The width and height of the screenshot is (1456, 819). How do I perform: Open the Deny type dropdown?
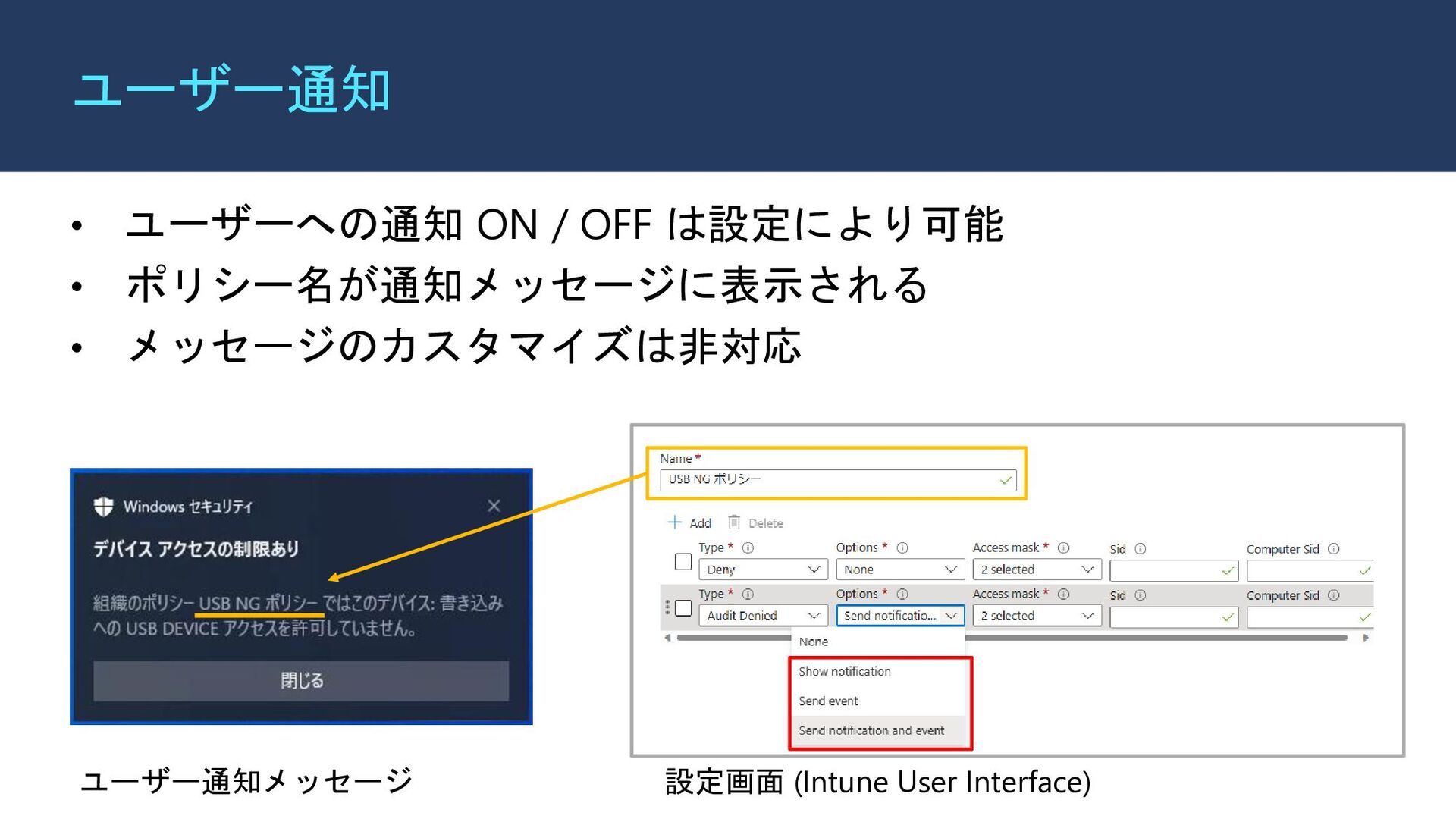tap(763, 570)
